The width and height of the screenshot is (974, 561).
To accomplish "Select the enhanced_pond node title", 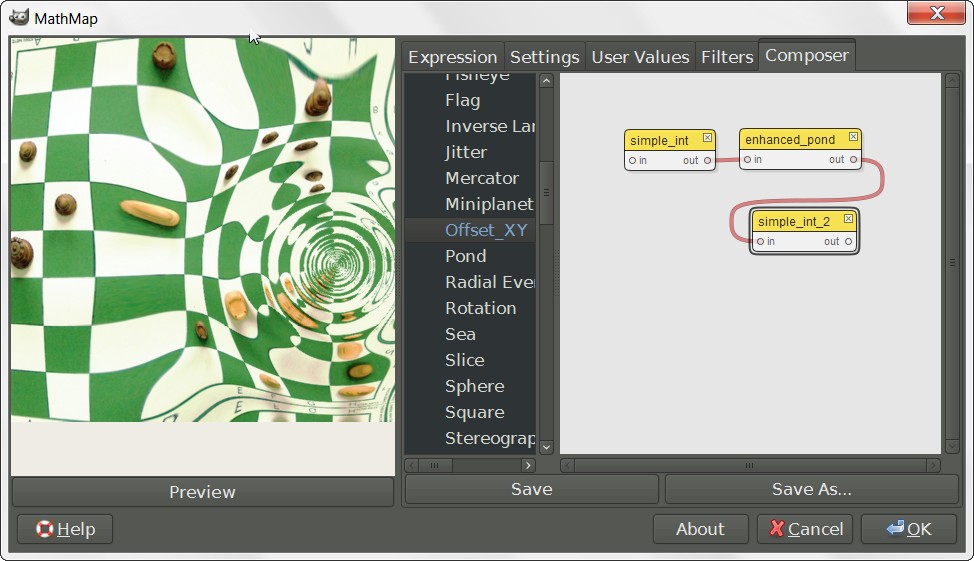I will (790, 140).
